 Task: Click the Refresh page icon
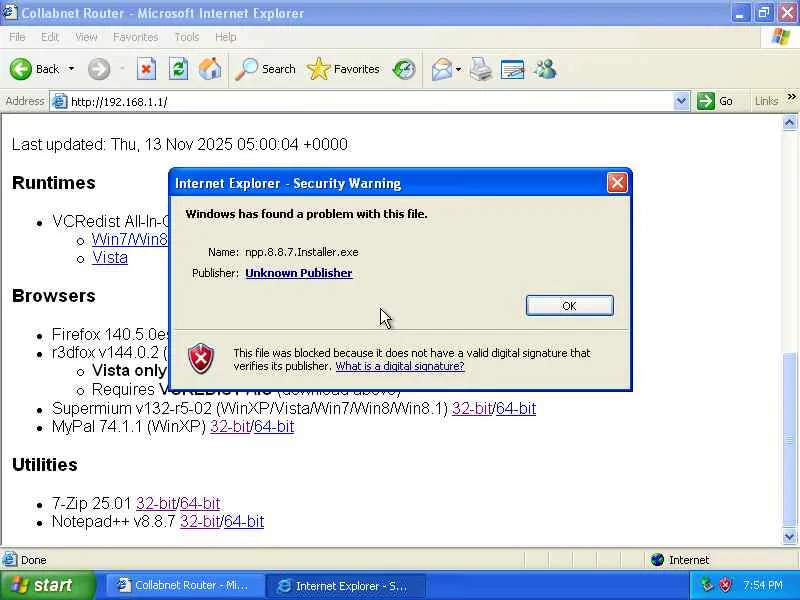pyautogui.click(x=178, y=69)
